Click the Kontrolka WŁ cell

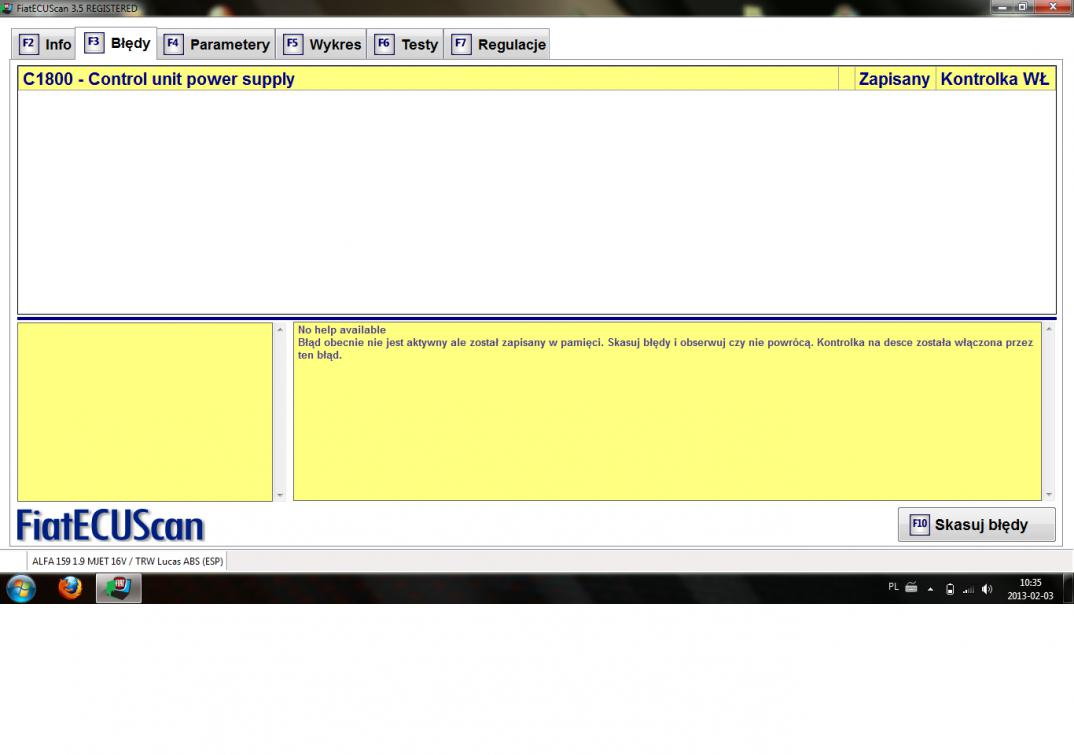pyautogui.click(x=995, y=79)
